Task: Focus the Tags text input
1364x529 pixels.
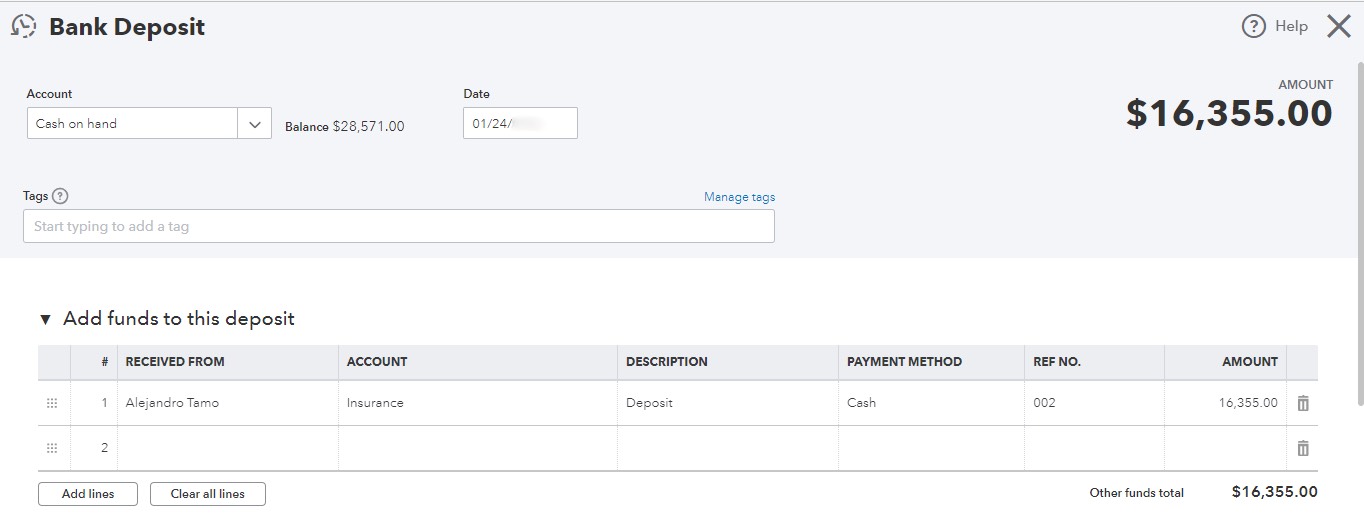Action: pos(398,226)
